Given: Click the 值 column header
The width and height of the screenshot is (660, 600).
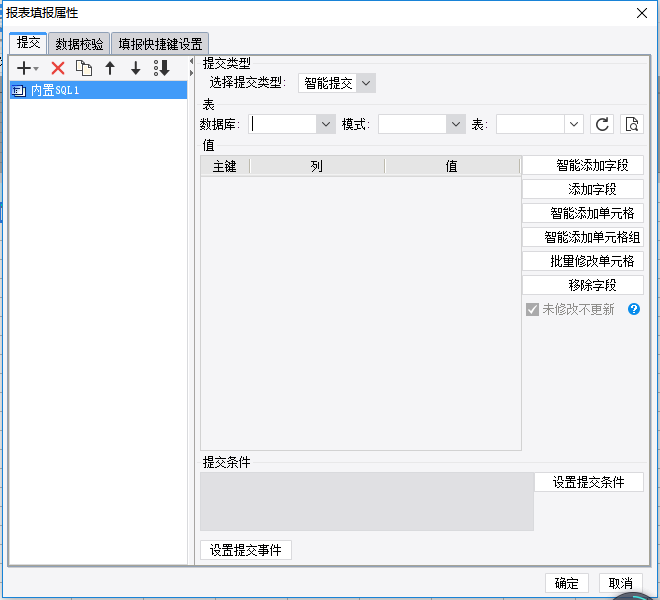Looking at the screenshot, I should tap(452, 166).
